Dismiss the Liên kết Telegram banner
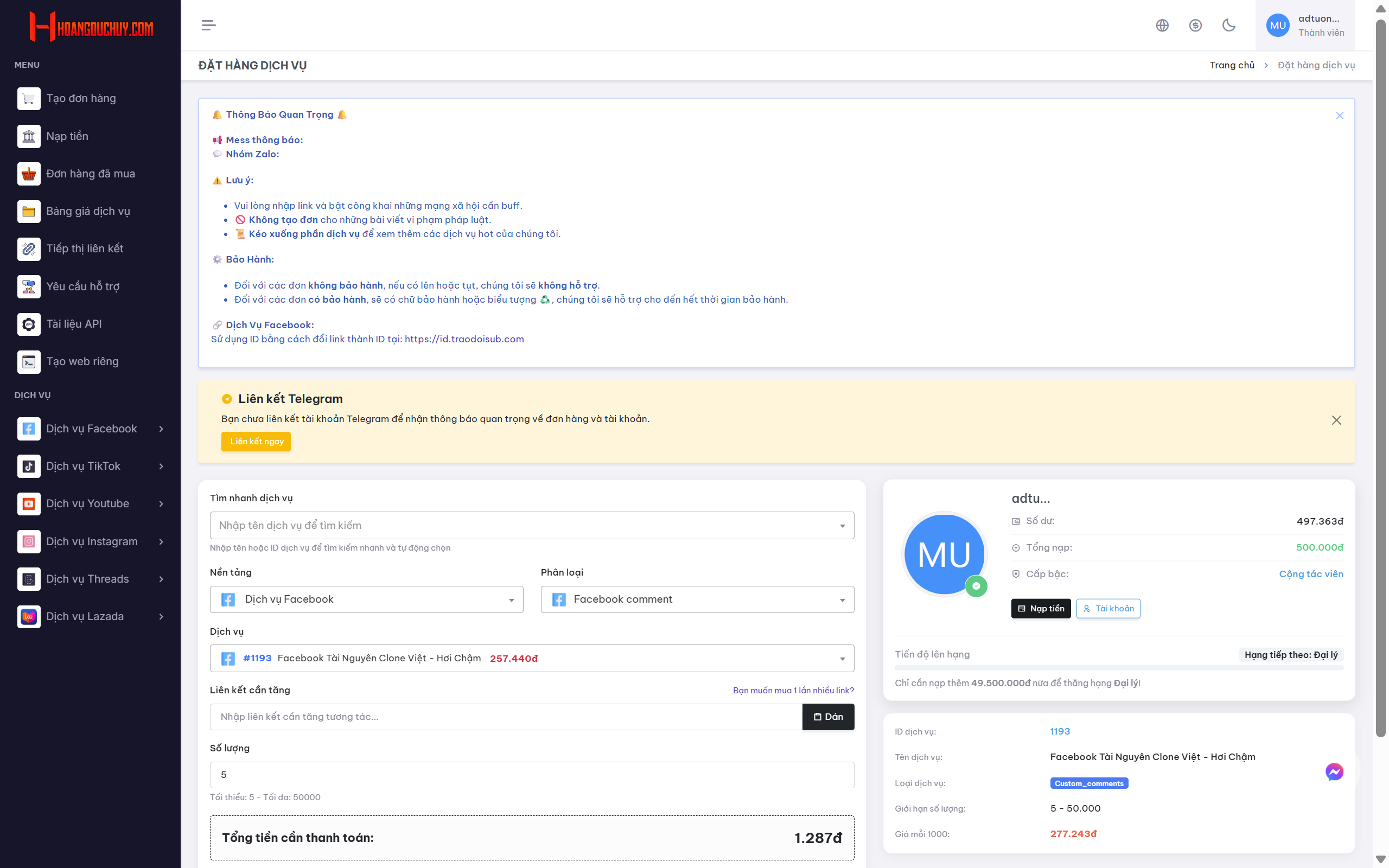The height and width of the screenshot is (868, 1389). pyautogui.click(x=1336, y=420)
